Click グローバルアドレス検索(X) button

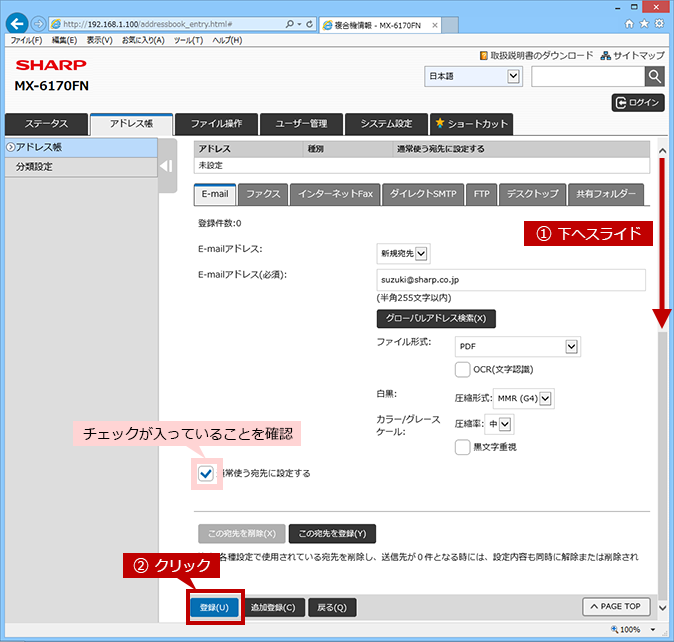click(436, 319)
